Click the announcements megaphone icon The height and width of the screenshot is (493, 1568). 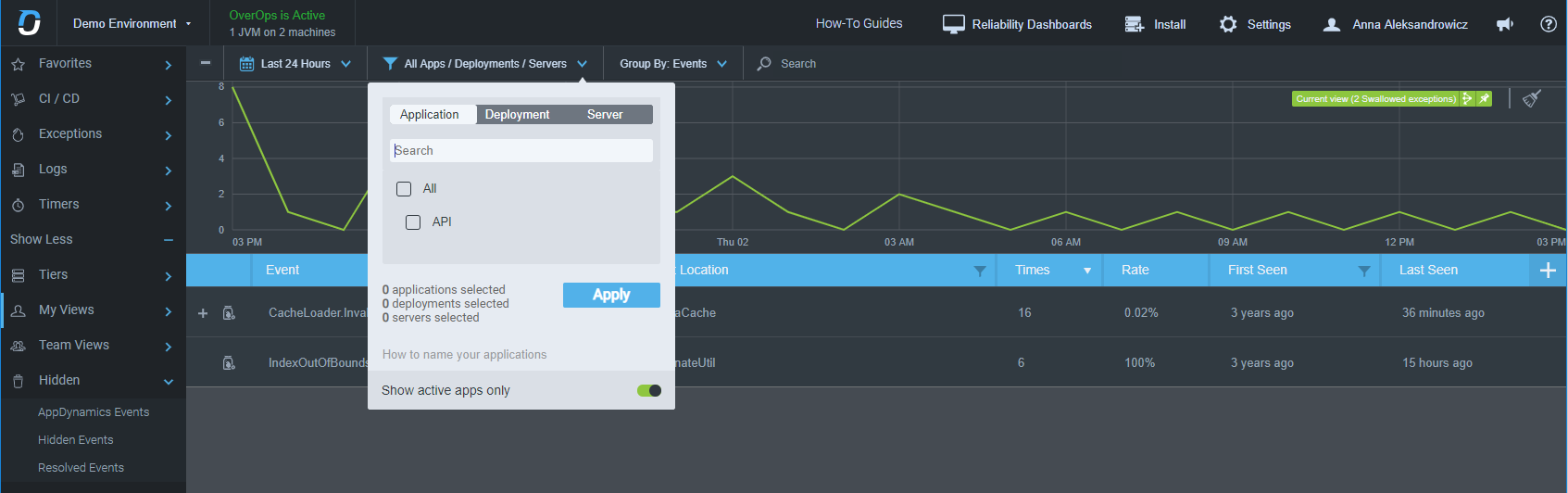1505,24
